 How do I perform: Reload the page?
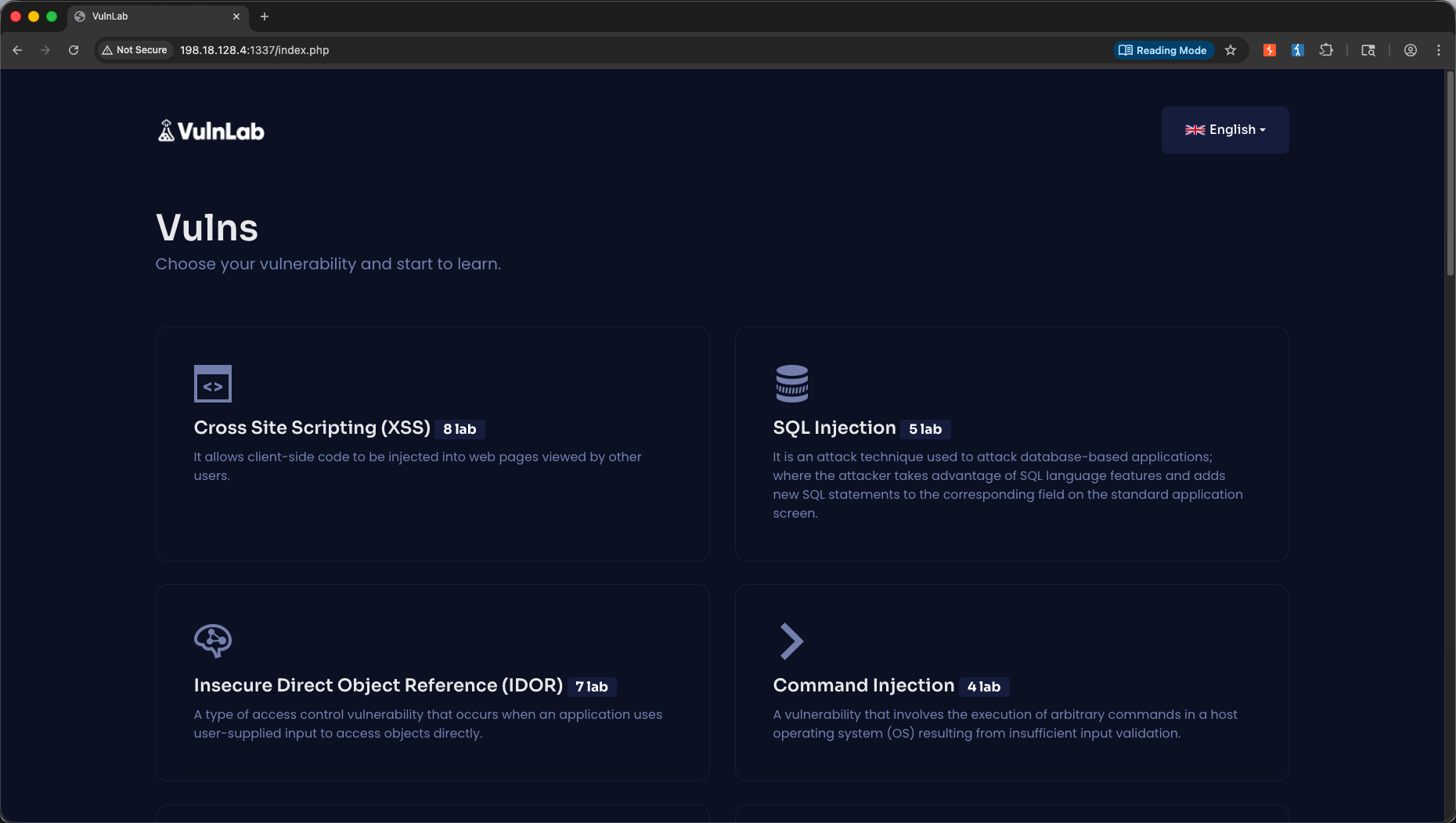click(x=74, y=50)
